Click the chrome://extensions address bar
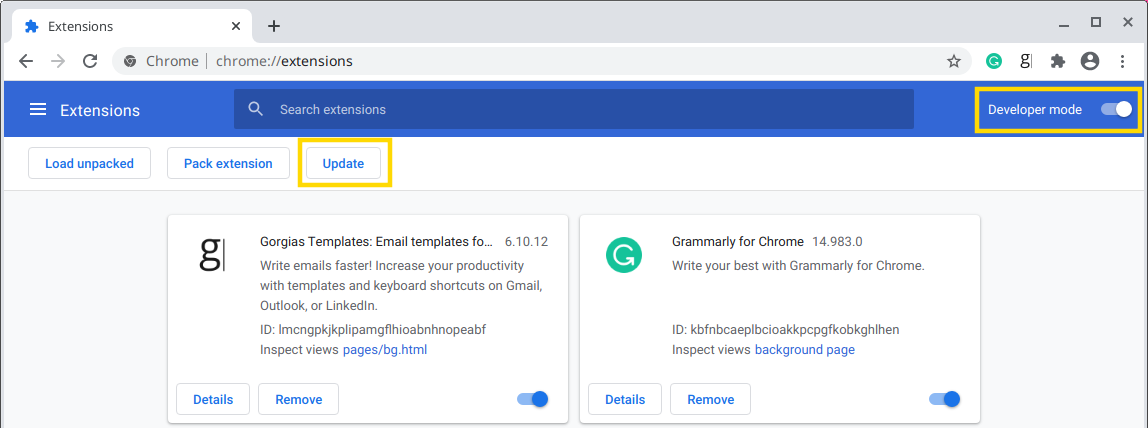Viewport: 1148px width, 428px height. click(542, 61)
